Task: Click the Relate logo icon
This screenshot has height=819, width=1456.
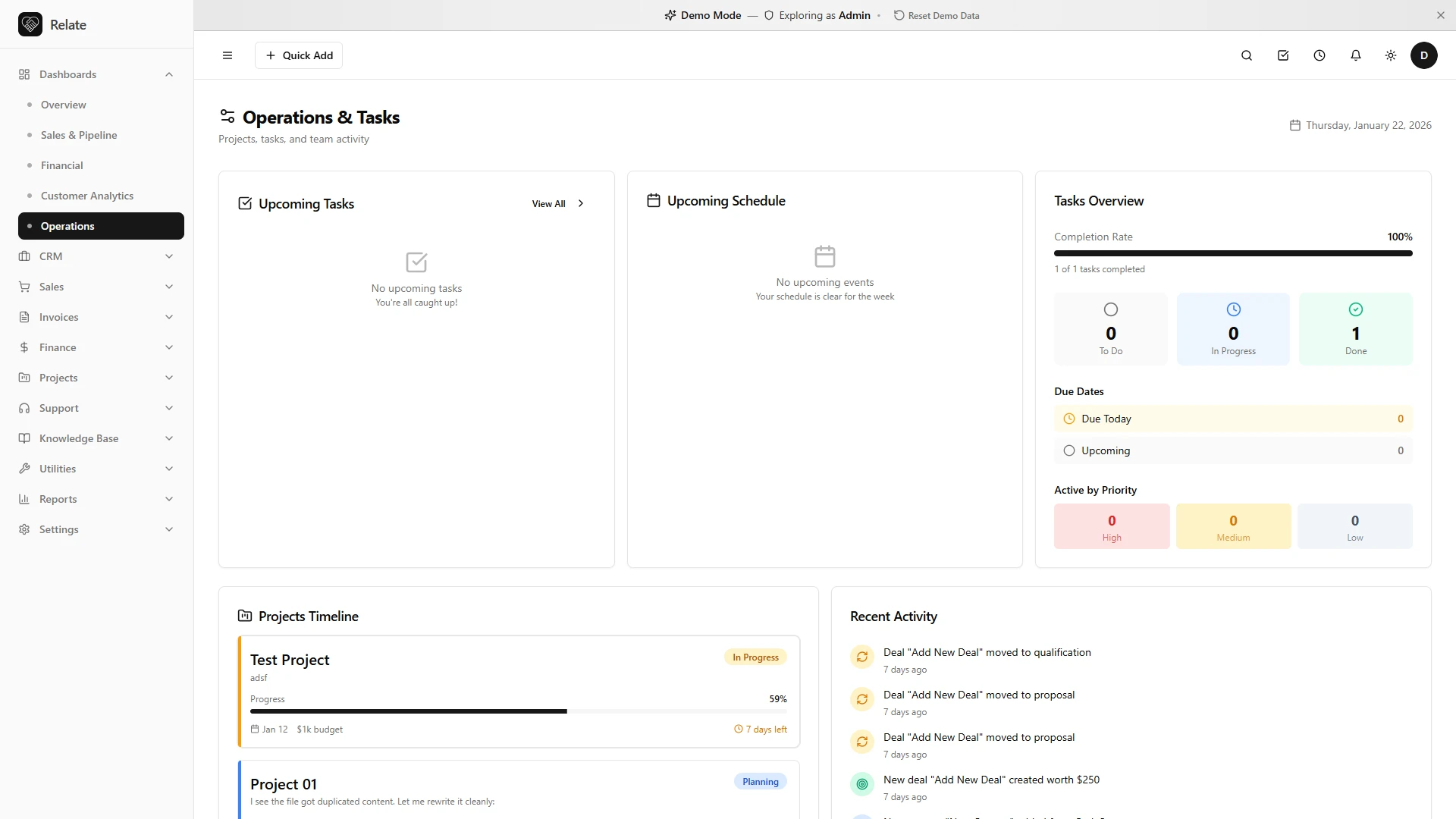Action: [x=30, y=24]
